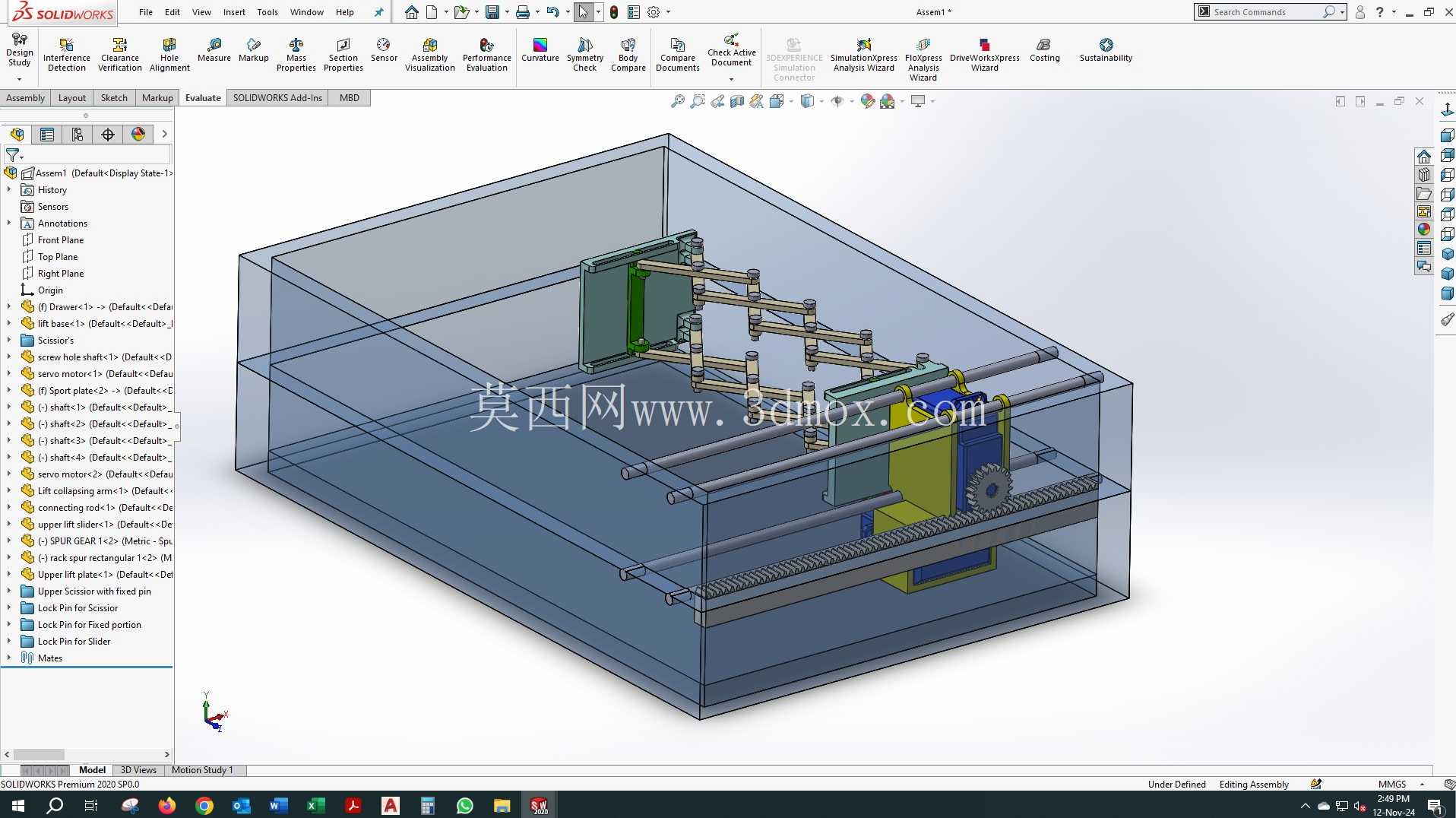Open the PropertyManager tab icon

point(47,135)
